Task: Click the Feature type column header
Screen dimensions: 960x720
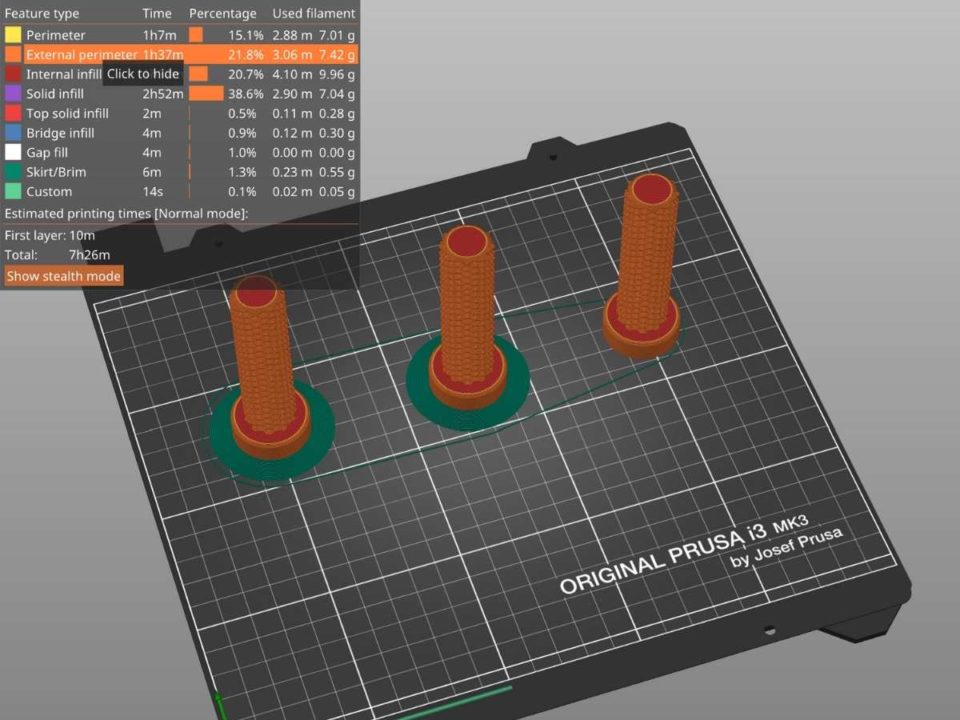Action: click(42, 13)
